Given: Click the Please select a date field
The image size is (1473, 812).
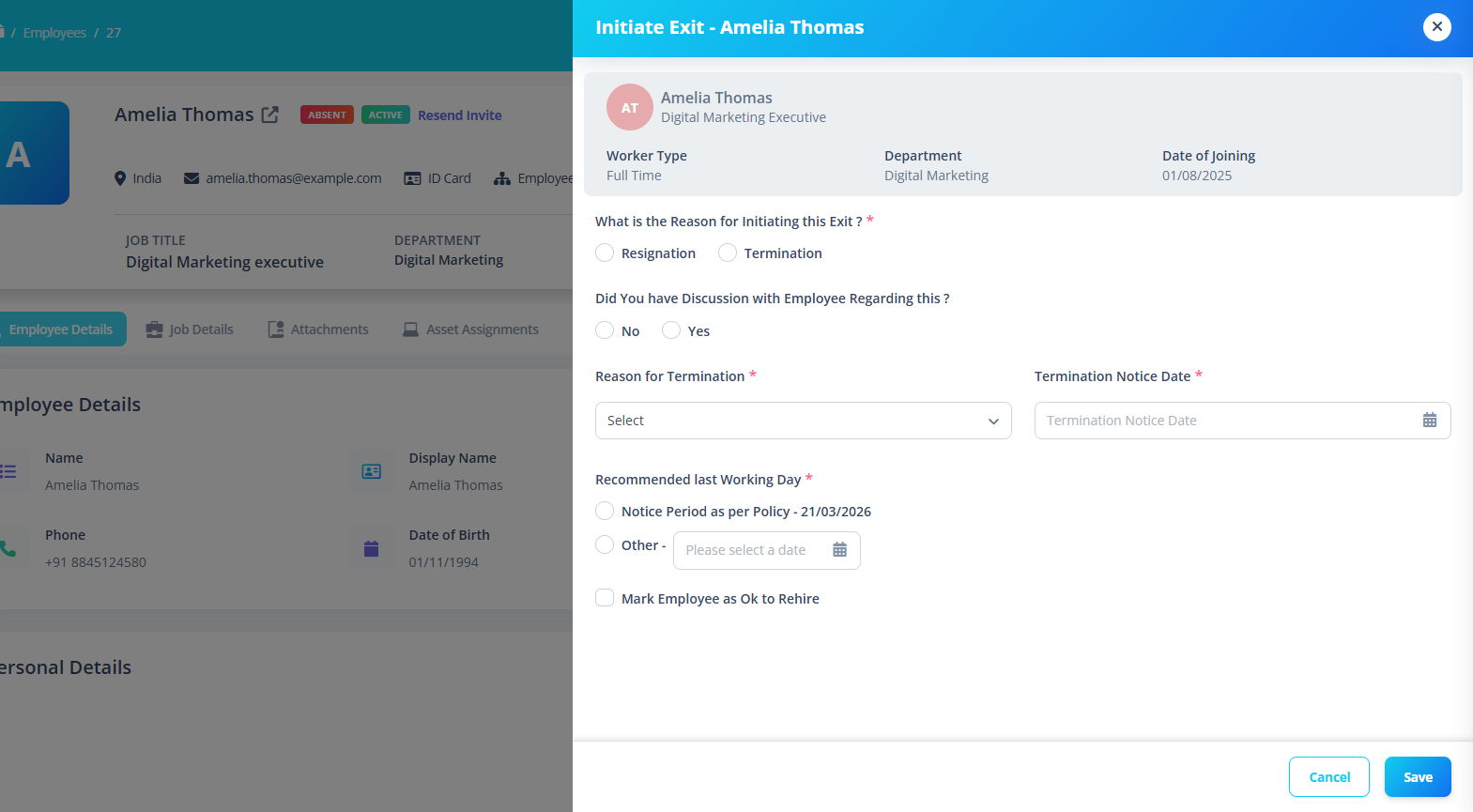Looking at the screenshot, I should point(767,550).
